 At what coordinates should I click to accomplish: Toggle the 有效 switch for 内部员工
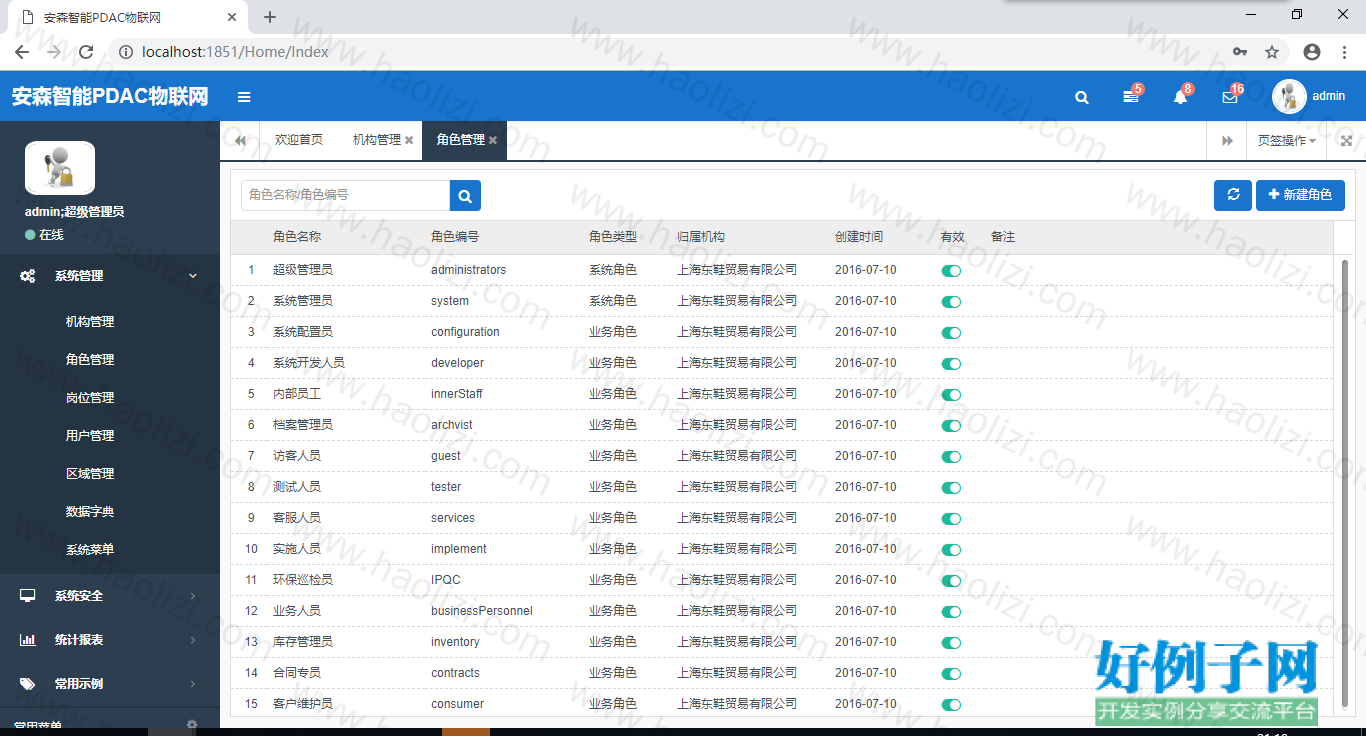[951, 395]
